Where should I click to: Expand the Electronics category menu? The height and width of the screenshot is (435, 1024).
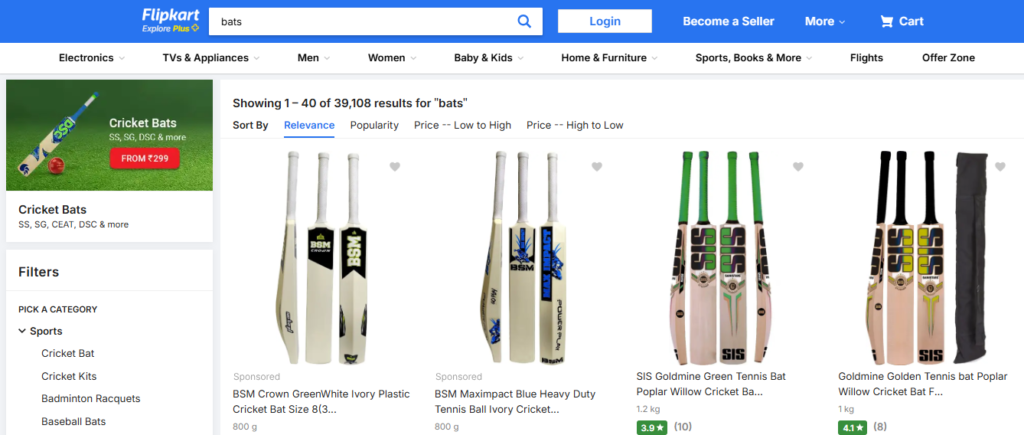point(92,58)
